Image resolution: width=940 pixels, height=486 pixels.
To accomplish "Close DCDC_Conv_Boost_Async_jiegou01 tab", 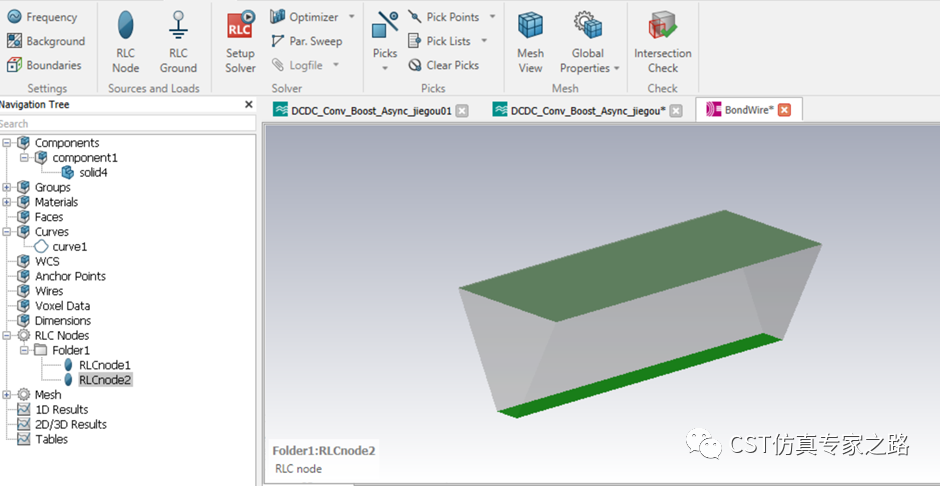I will 462,110.
